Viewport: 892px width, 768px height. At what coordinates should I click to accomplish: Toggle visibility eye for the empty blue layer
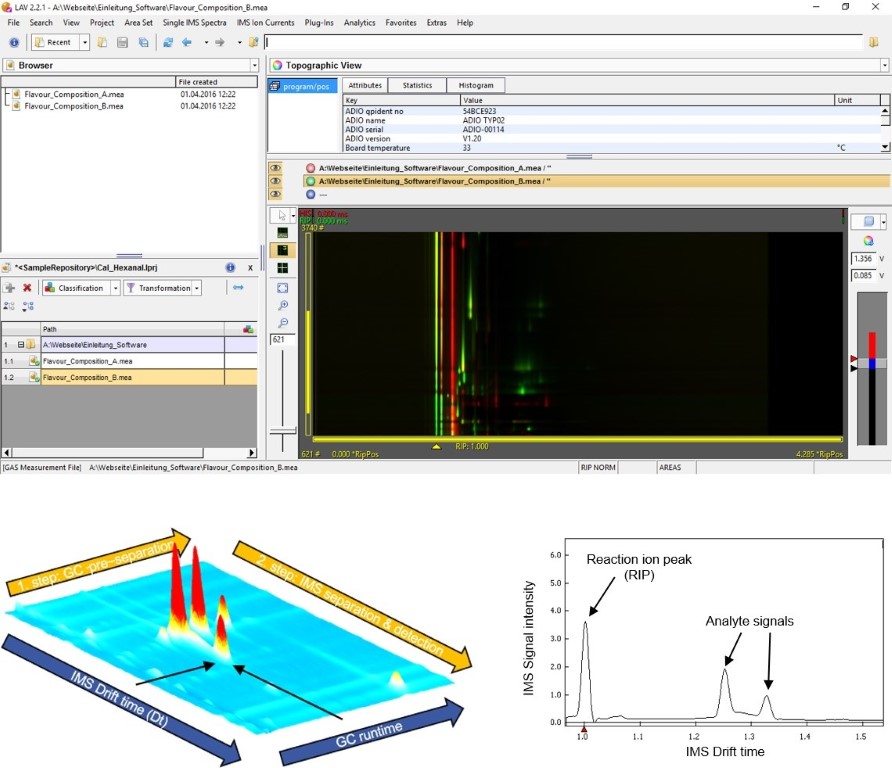point(275,195)
